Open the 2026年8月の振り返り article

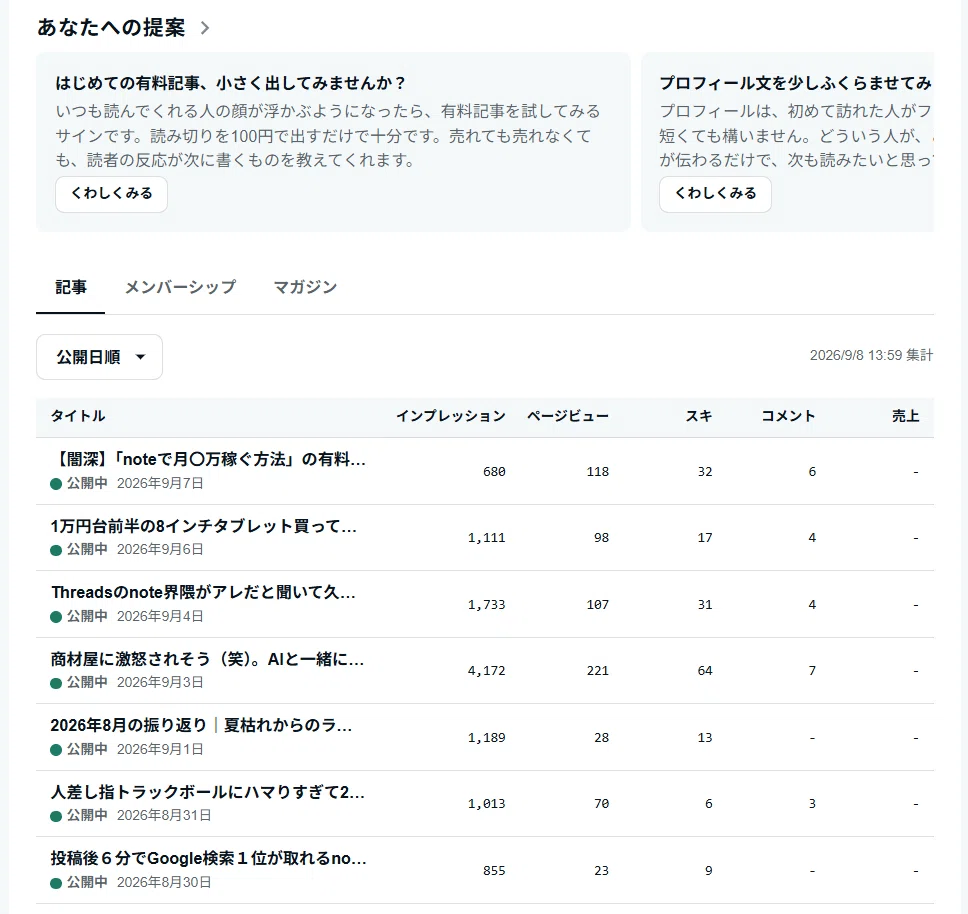201,725
